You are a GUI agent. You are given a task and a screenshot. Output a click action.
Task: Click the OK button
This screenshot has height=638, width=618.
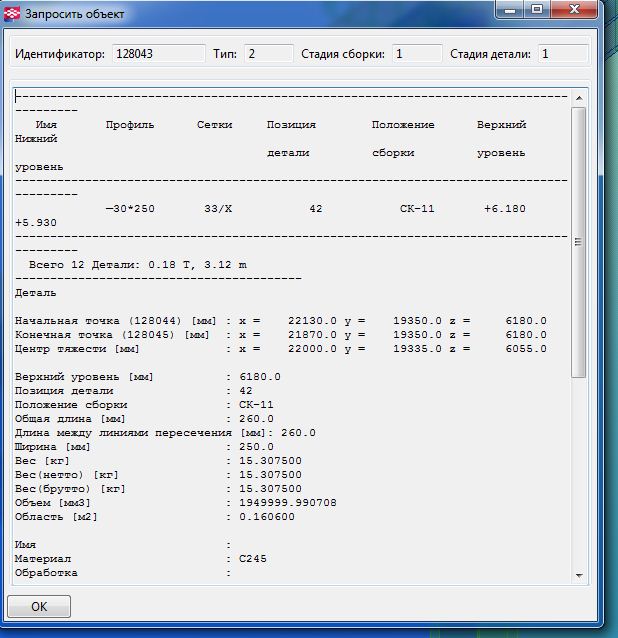click(39, 607)
